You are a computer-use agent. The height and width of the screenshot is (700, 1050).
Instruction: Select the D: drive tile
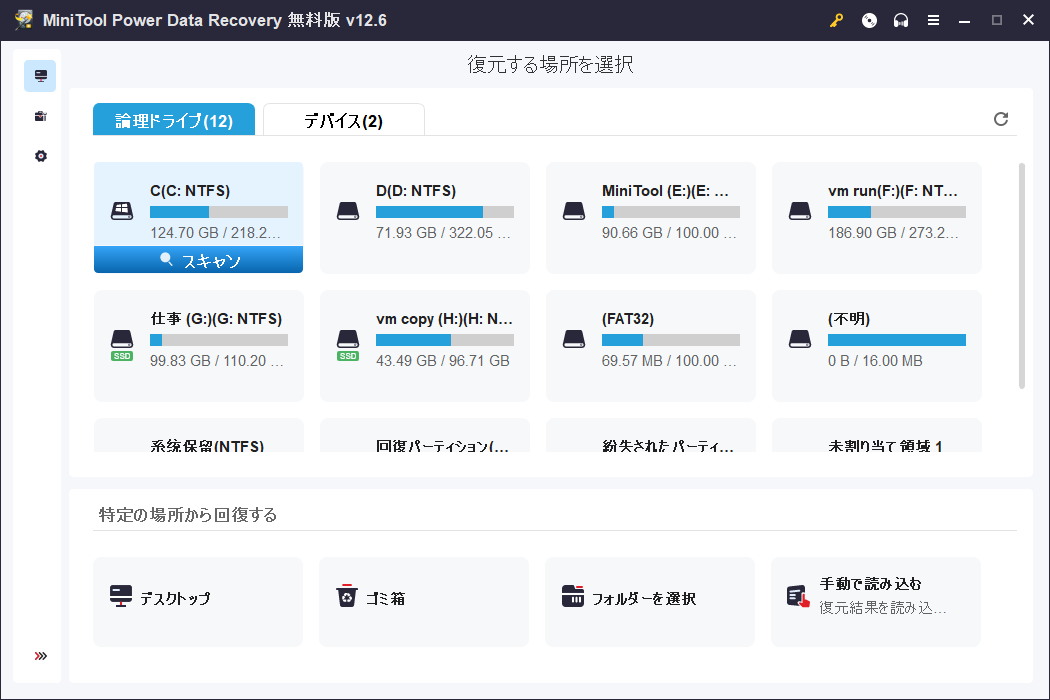(424, 217)
